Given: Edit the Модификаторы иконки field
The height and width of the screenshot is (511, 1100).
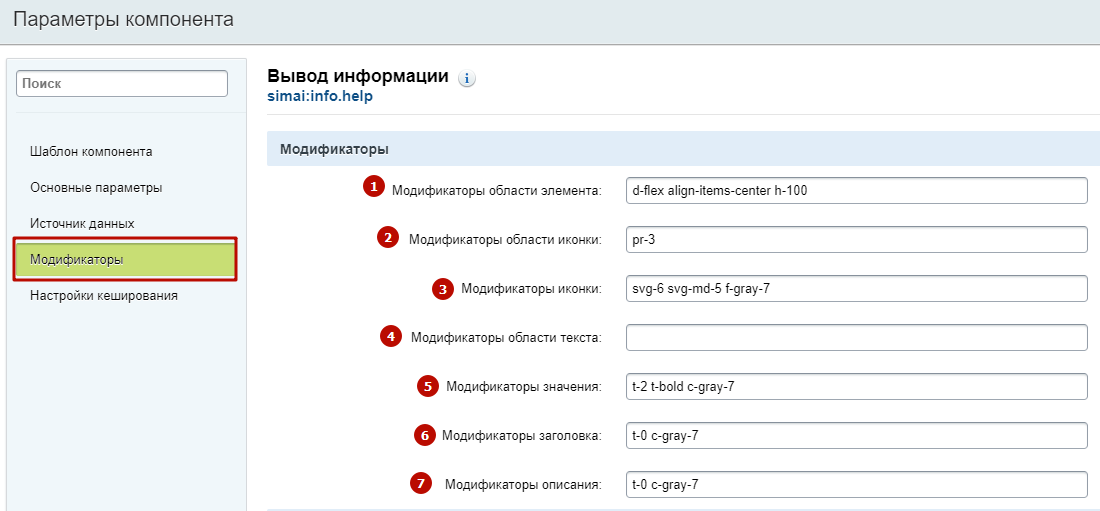Looking at the screenshot, I should [x=856, y=289].
